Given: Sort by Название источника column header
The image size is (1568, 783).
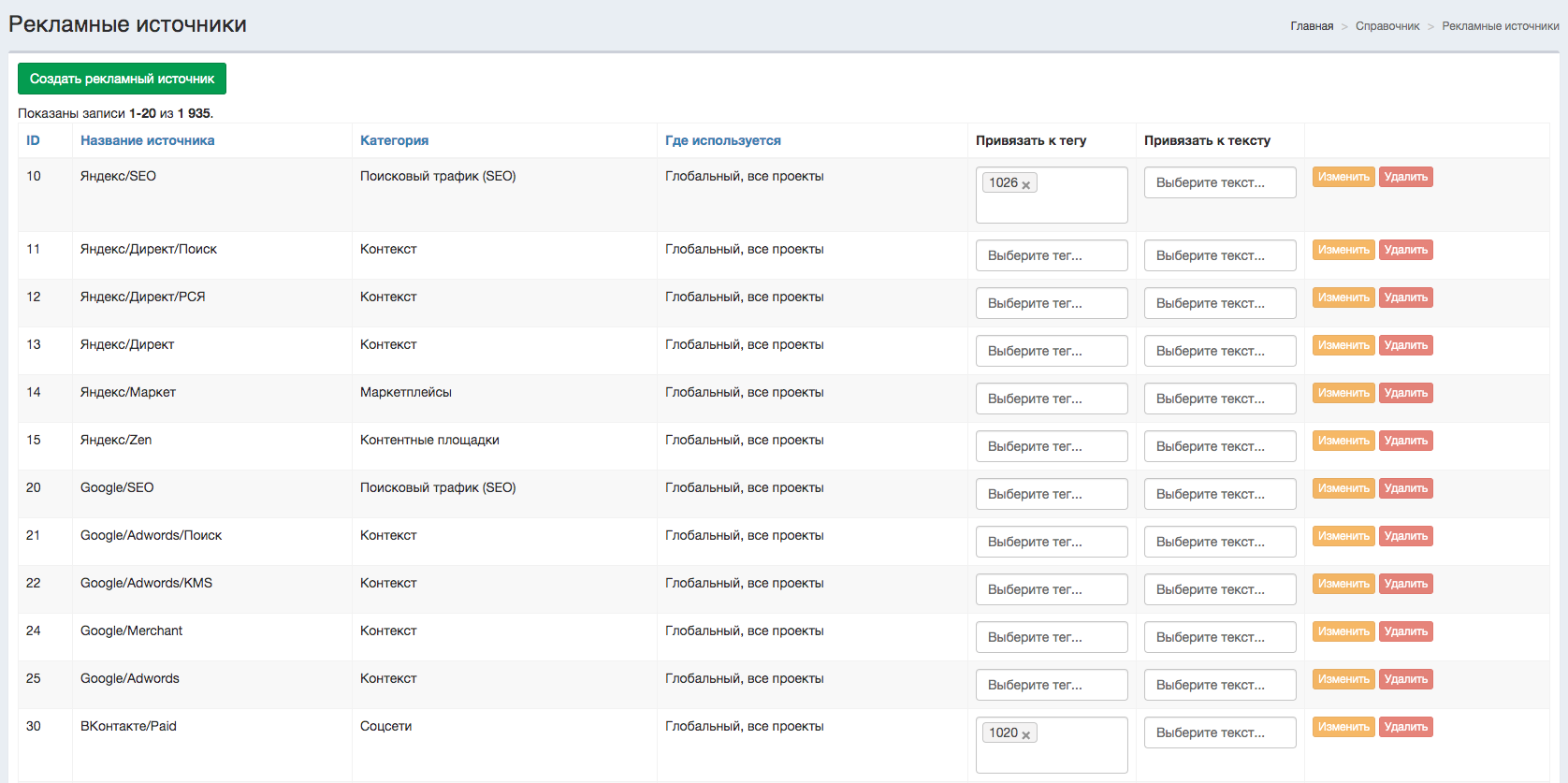Looking at the screenshot, I should (147, 140).
